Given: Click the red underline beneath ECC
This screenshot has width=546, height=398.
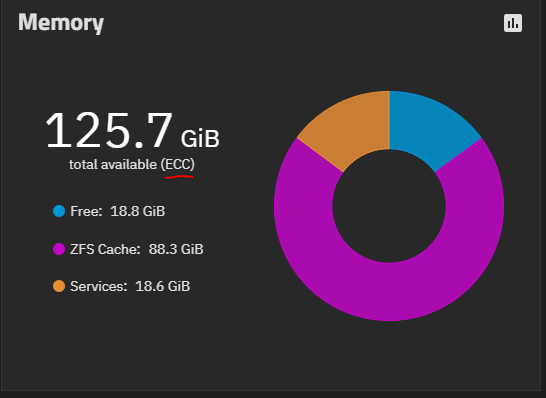Looking at the screenshot, I should (179, 177).
